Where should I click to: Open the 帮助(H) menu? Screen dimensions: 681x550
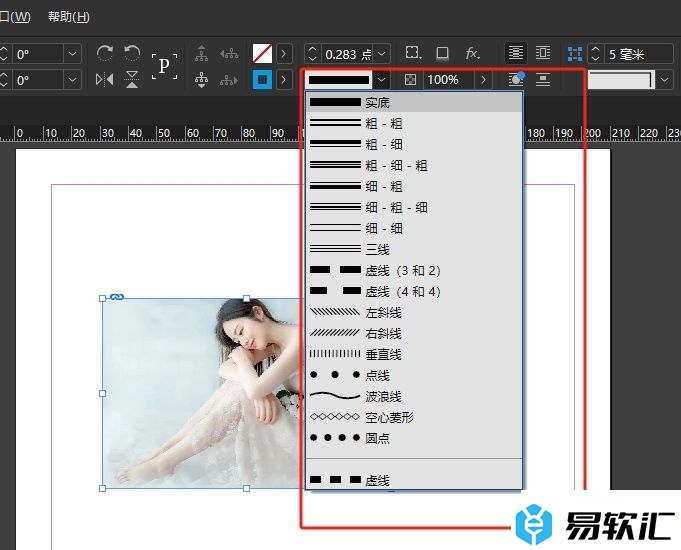pyautogui.click(x=69, y=17)
